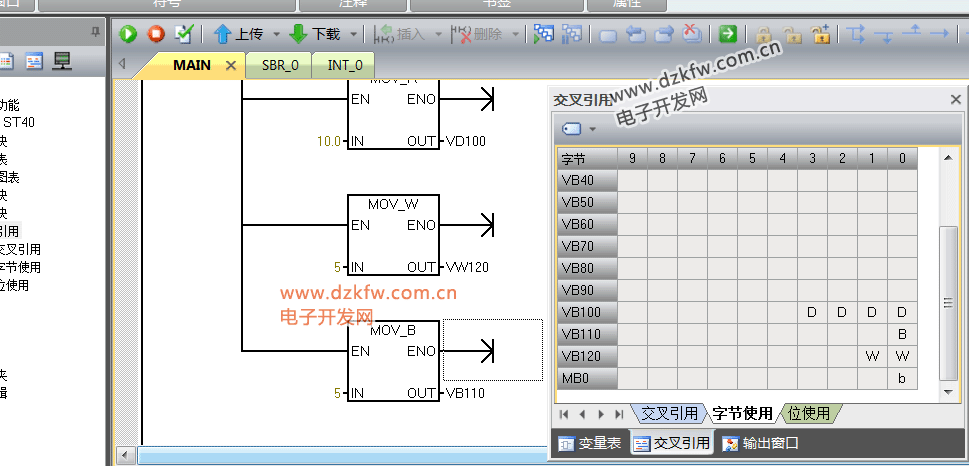Open the 下载 (Download) dropdown arrow

[x=353, y=34]
